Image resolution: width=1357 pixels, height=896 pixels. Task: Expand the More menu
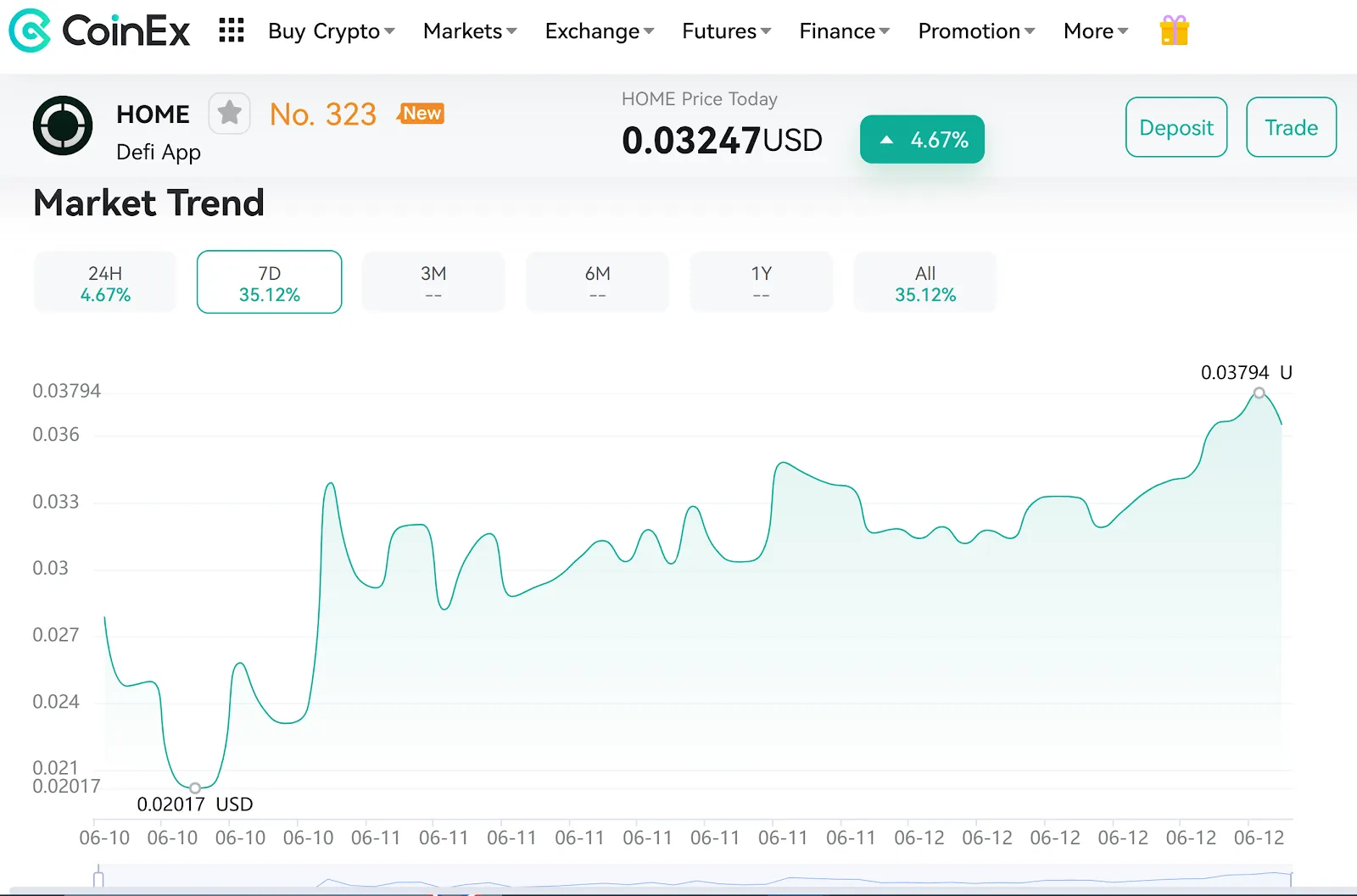[1096, 31]
